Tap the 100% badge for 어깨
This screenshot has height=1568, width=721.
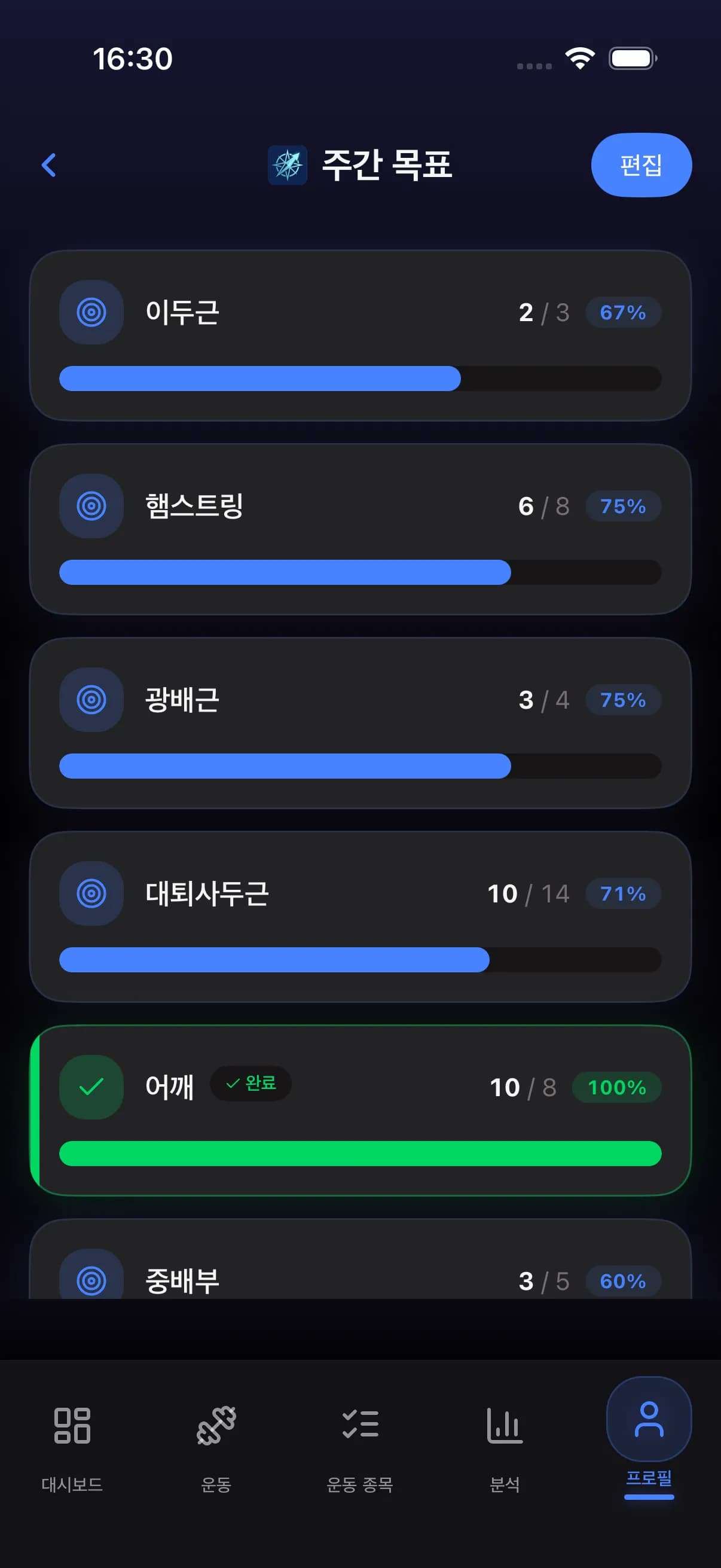pos(616,1087)
